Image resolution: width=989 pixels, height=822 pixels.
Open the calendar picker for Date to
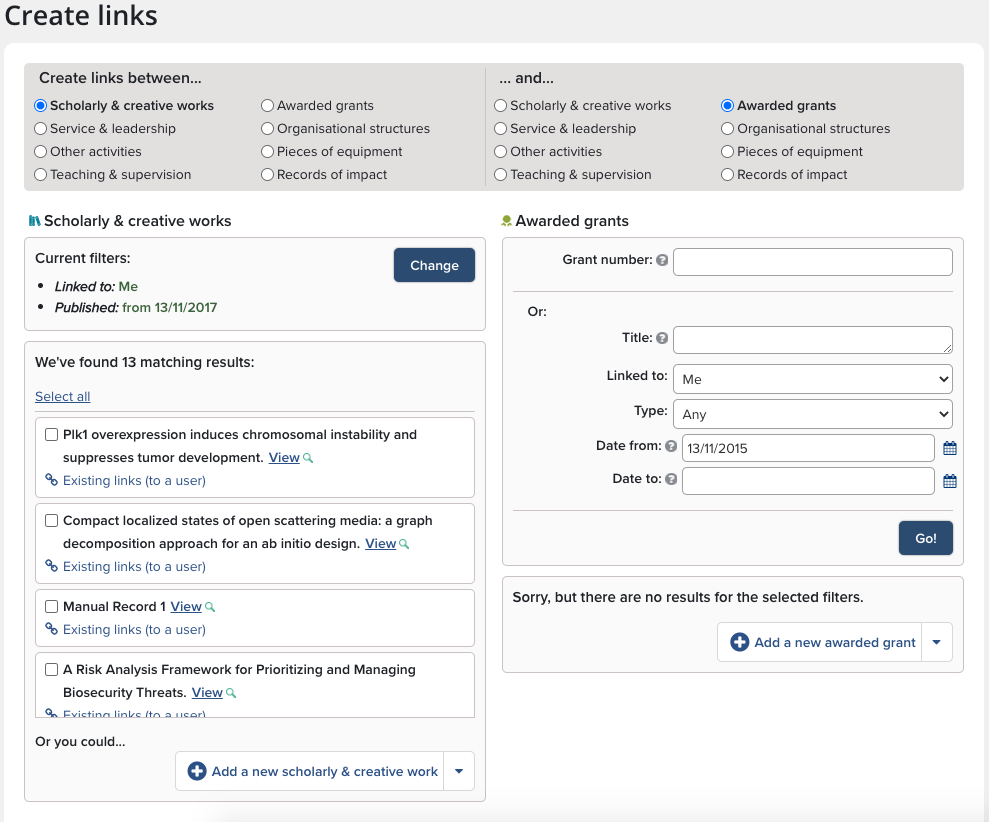point(950,481)
